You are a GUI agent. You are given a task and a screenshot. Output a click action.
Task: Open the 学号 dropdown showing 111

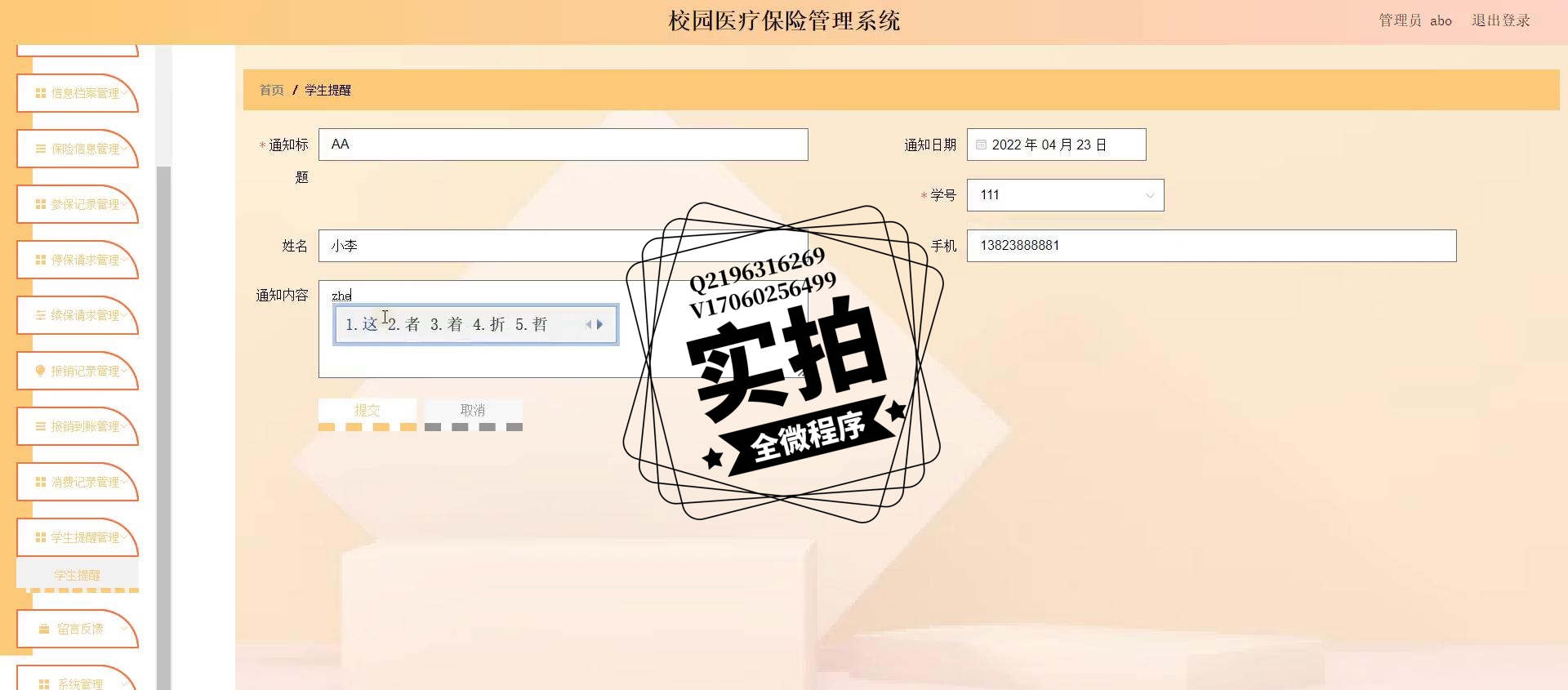pyautogui.click(x=1065, y=195)
